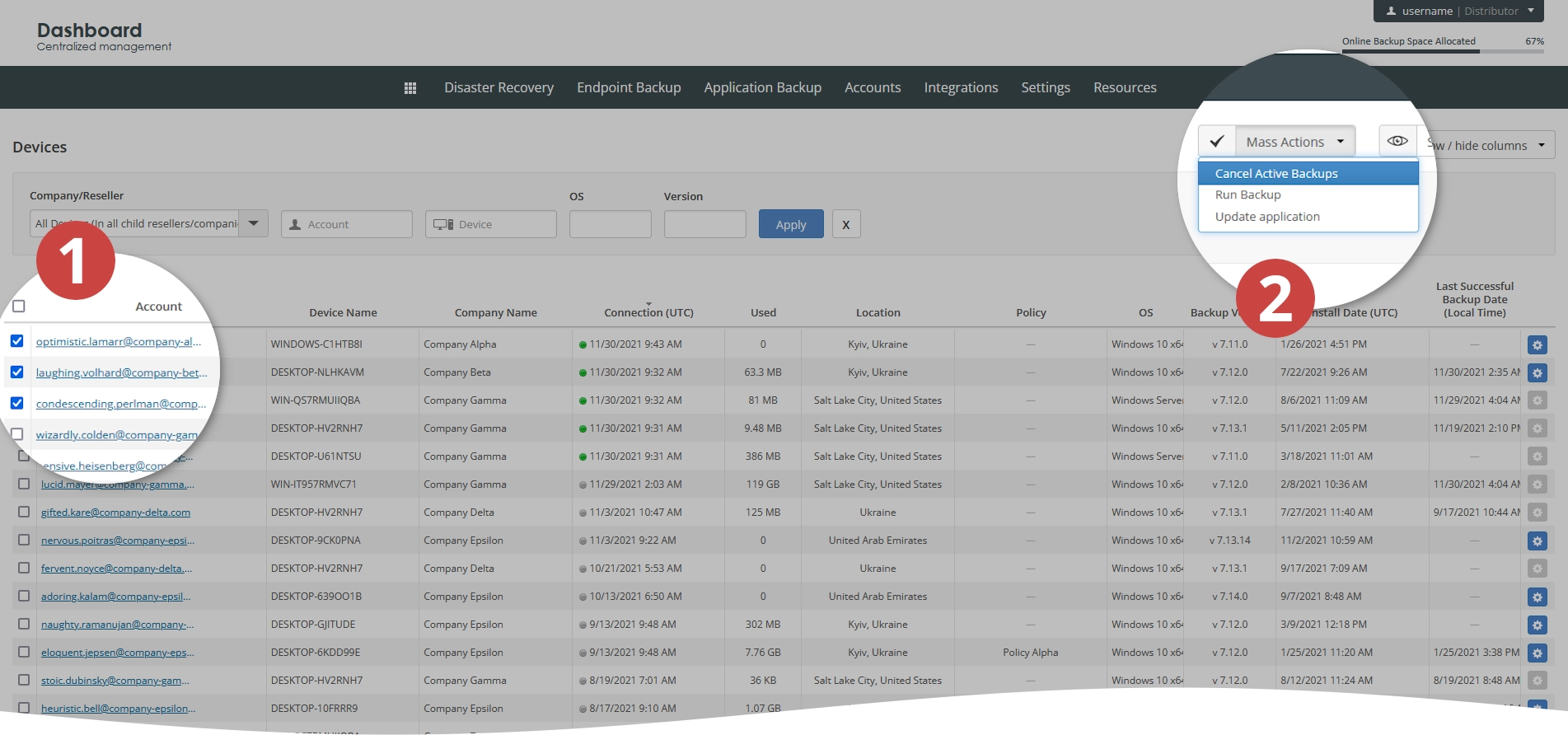Click the OS filter input field
1568x735 pixels.
click(x=611, y=224)
